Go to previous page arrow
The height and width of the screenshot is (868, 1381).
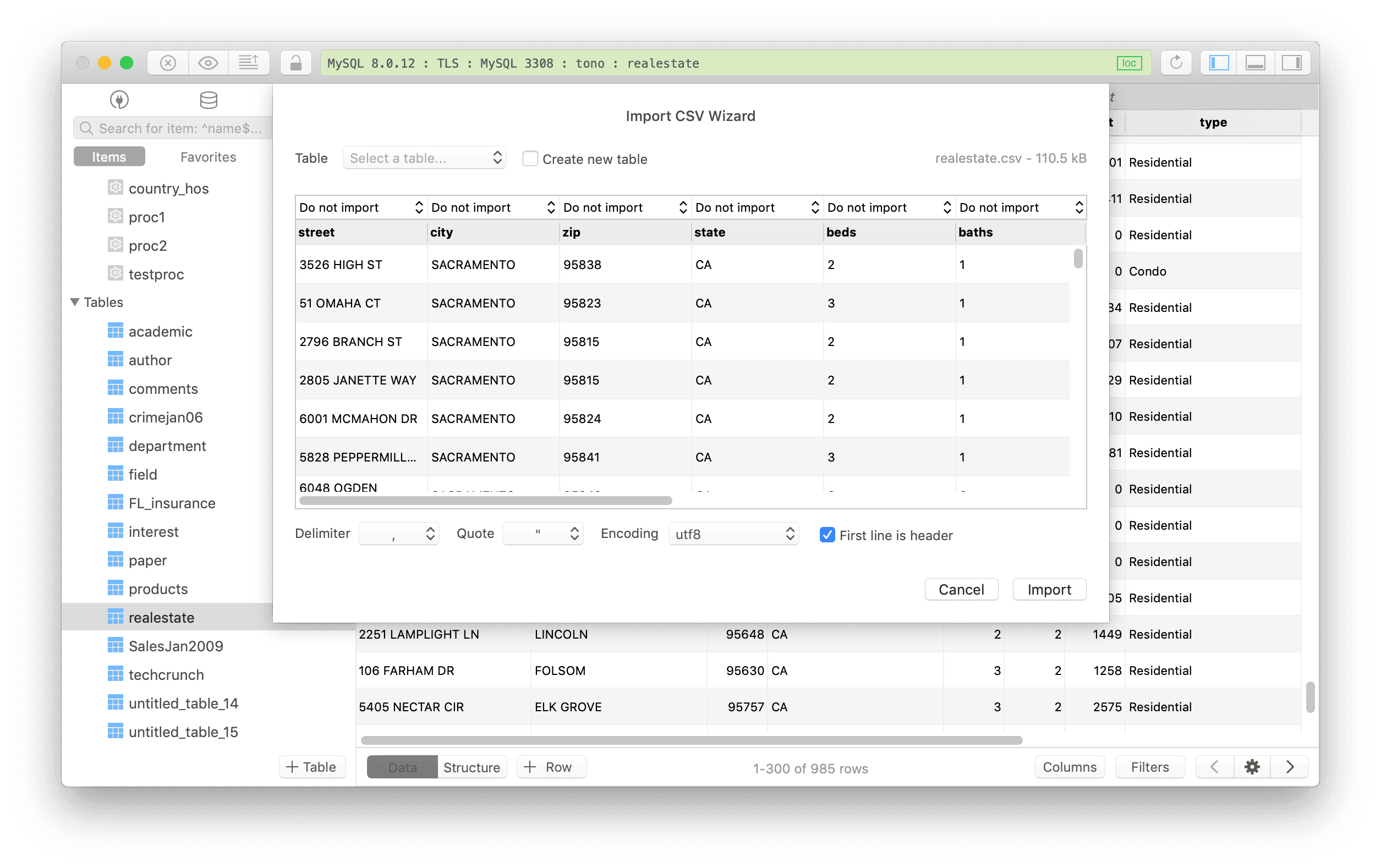pyautogui.click(x=1214, y=767)
